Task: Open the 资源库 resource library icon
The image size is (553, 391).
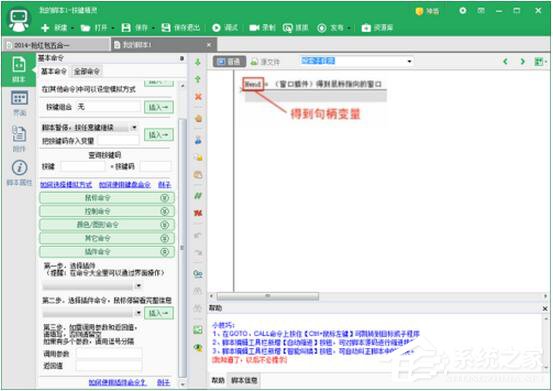Action: (x=366, y=28)
